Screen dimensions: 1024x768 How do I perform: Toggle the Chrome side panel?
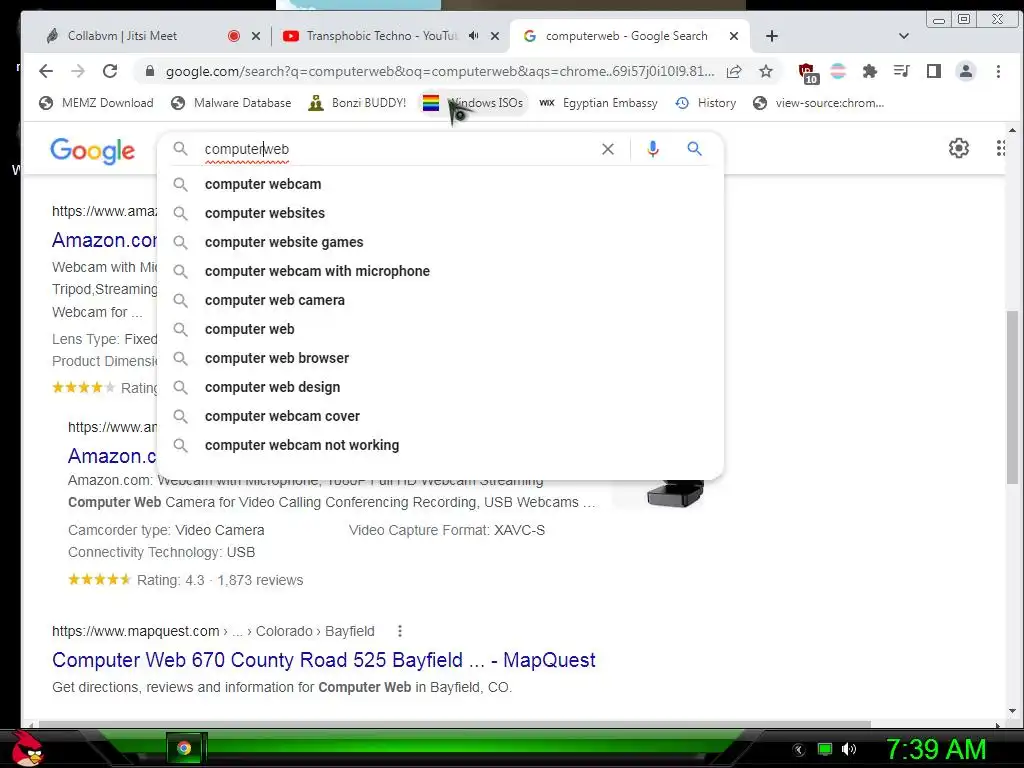(933, 71)
